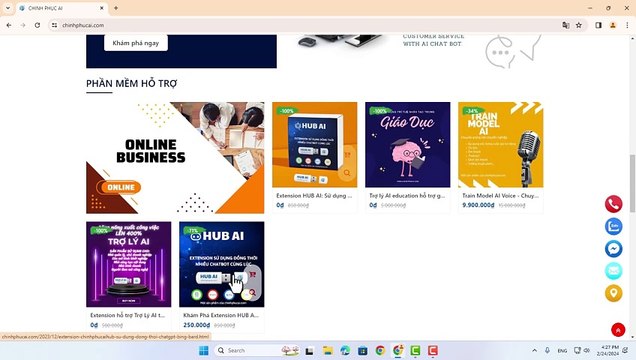Viewport: 636px width, 360px height.
Task: Open the Extension HUB AI: Sử dụng link
Action: point(314,195)
